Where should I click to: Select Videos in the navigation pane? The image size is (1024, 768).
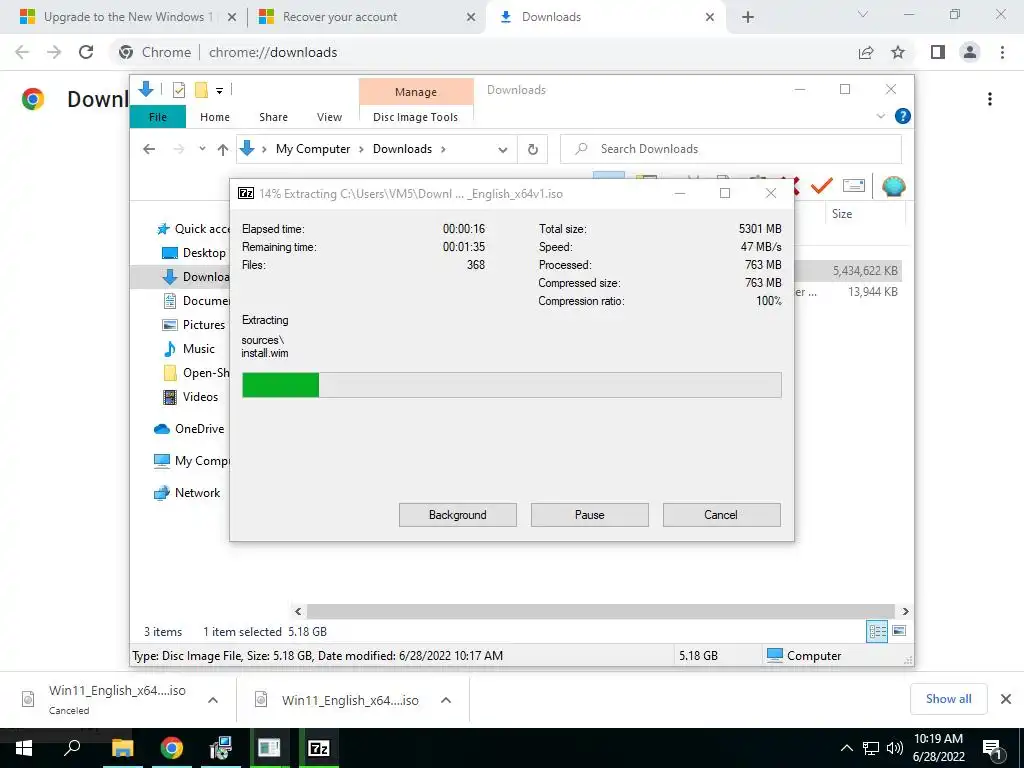tap(190, 396)
